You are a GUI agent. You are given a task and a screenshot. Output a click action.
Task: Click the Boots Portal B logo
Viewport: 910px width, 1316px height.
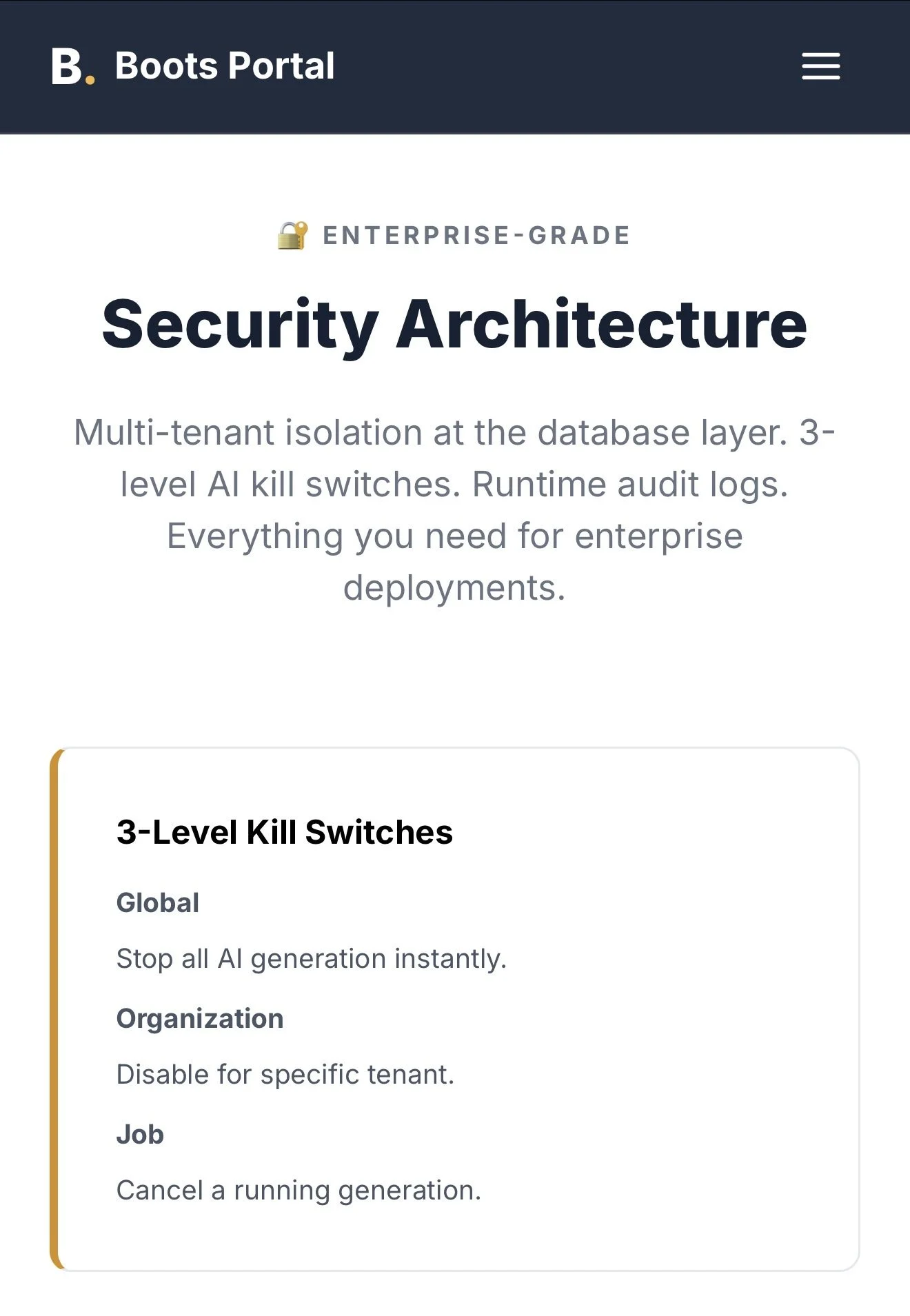click(72, 67)
